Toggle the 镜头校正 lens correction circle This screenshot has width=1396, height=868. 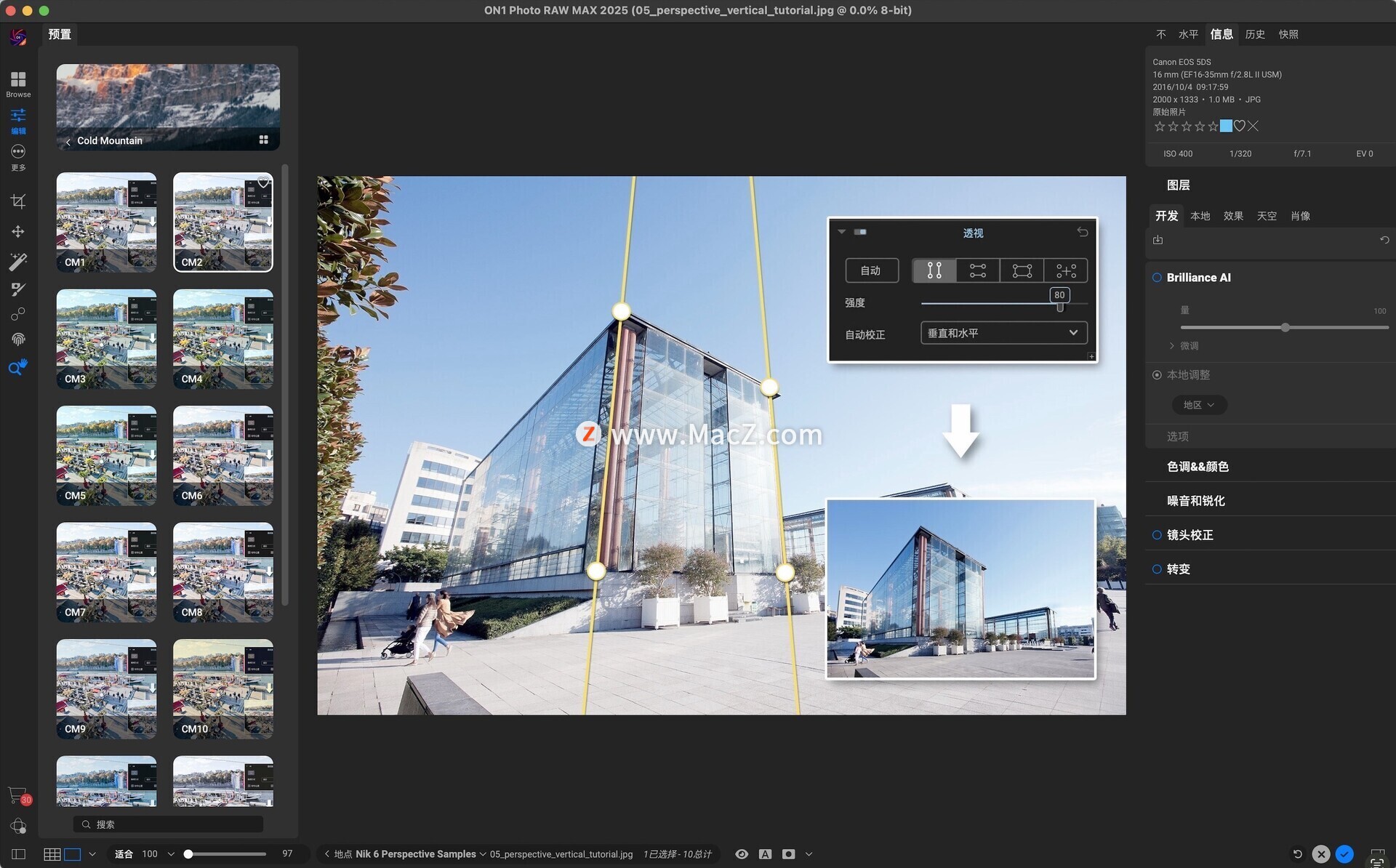(1157, 535)
